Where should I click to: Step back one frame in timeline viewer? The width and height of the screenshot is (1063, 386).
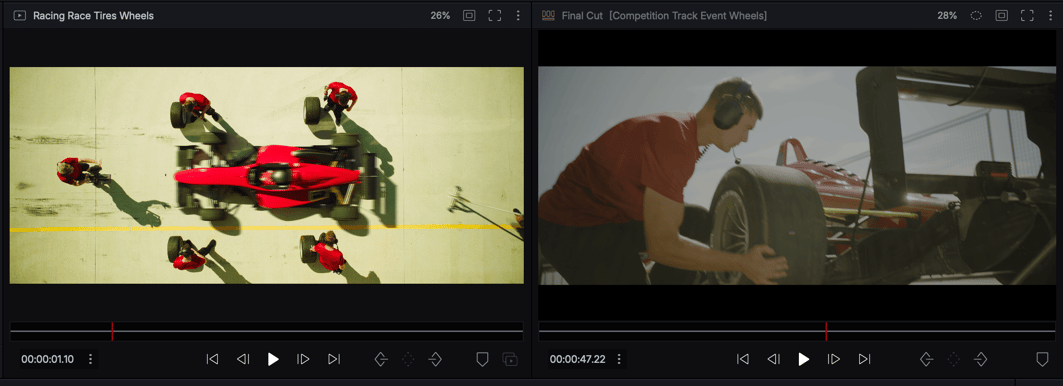coord(774,359)
